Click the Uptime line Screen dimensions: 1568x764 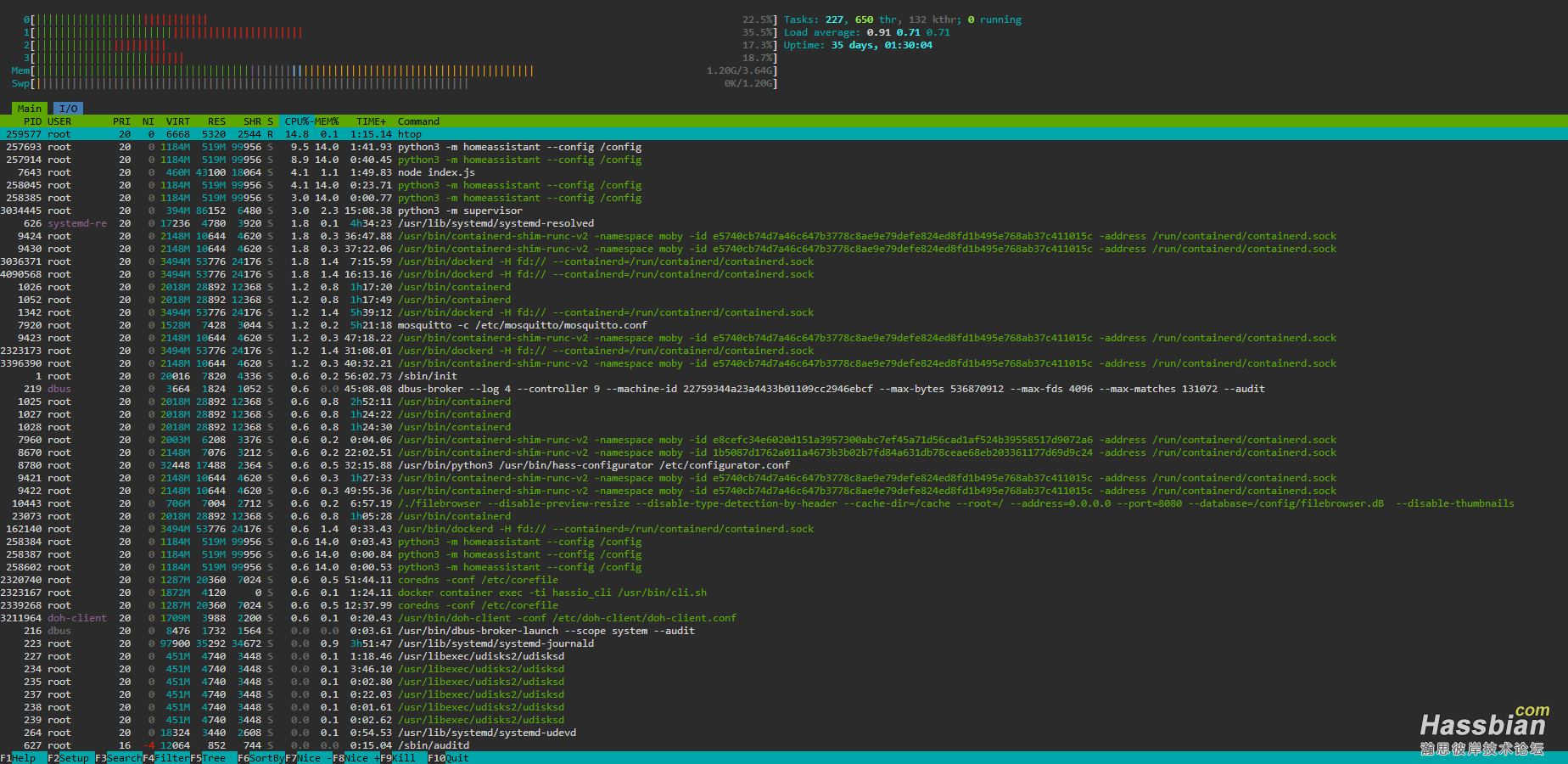858,45
